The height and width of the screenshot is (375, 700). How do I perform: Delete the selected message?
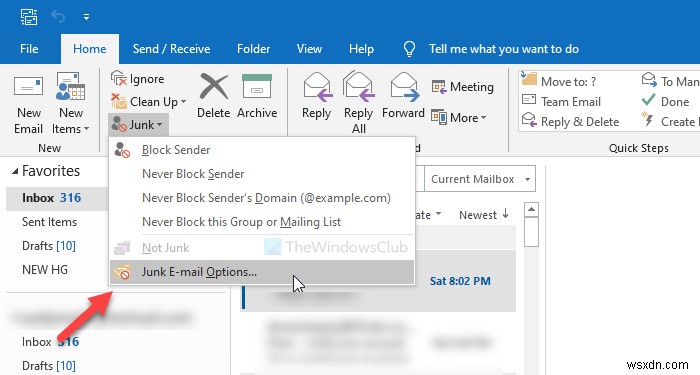pos(213,96)
